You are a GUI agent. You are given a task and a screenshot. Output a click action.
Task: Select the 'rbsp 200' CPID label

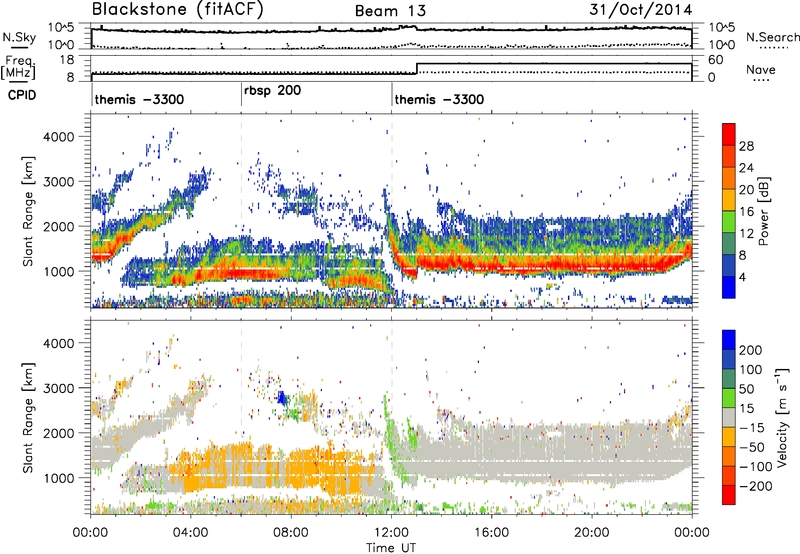272,91
